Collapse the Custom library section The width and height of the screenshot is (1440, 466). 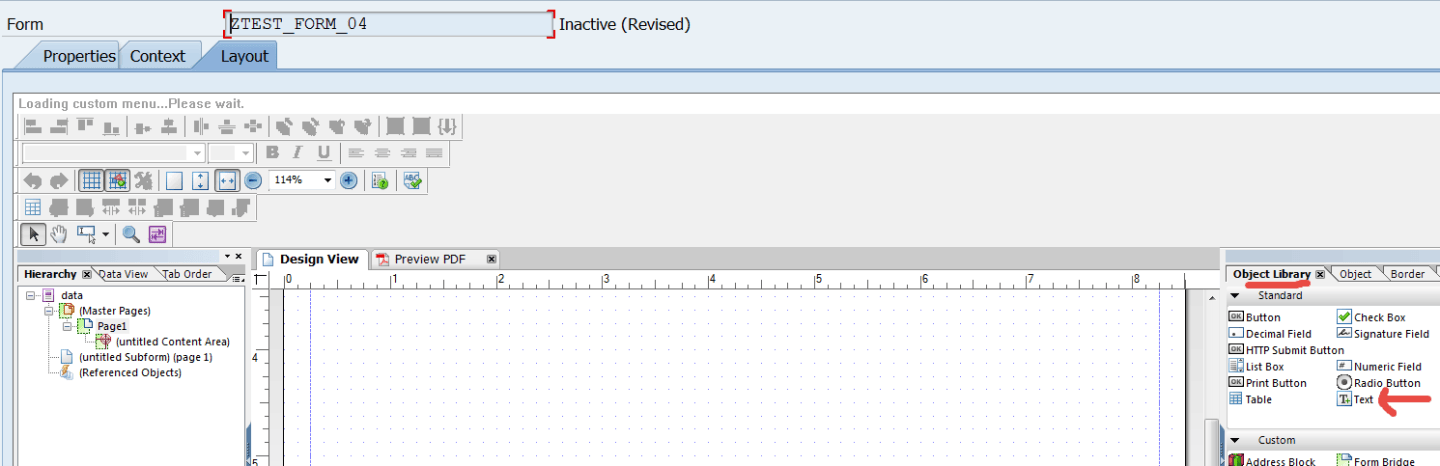[1235, 440]
